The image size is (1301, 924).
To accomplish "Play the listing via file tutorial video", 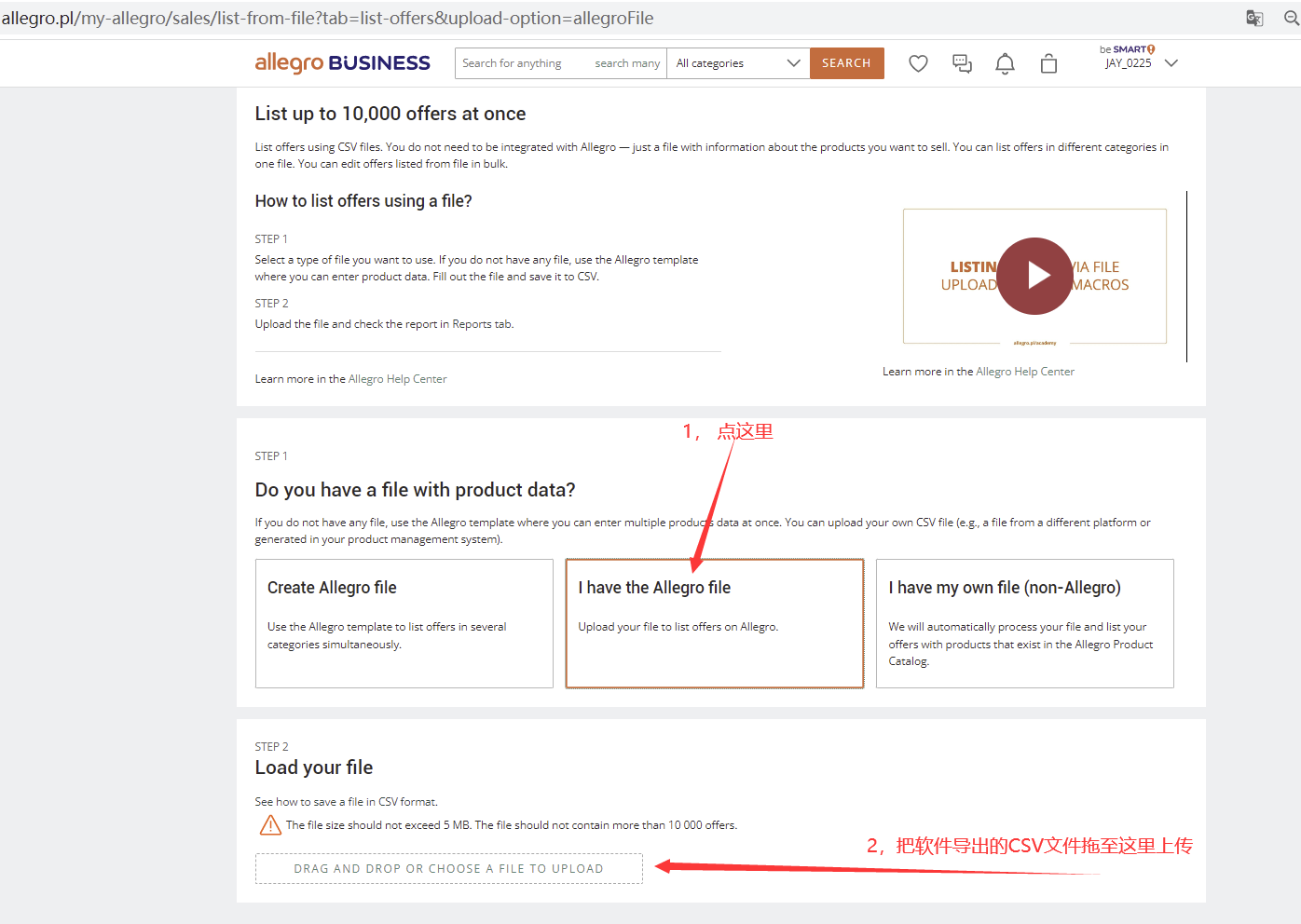I will (1034, 276).
